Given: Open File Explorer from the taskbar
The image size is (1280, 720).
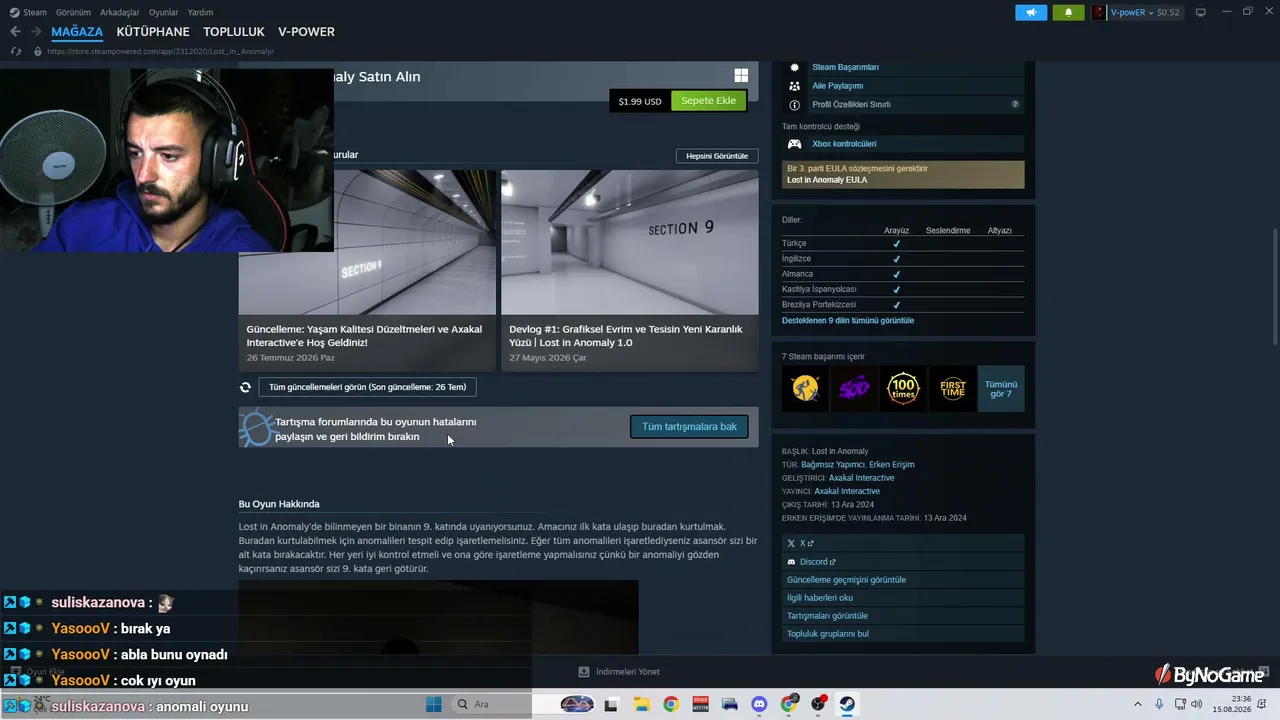Looking at the screenshot, I should 640,704.
